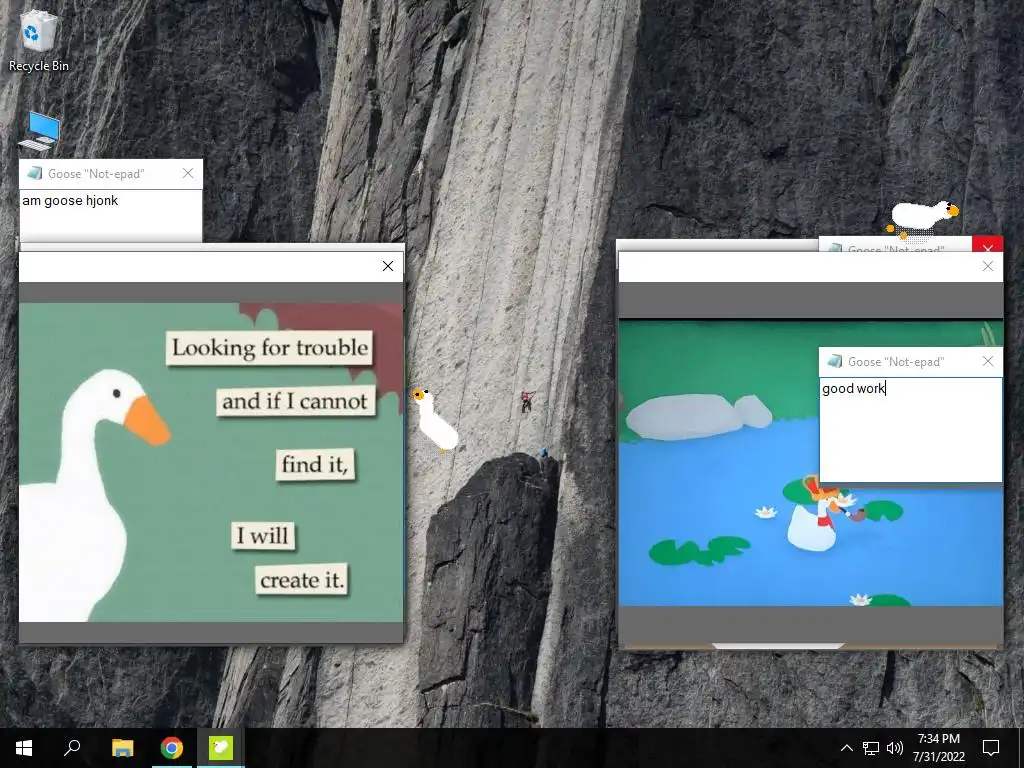Click the 'am goose hjonk' text area
This screenshot has height=768, width=1024.
(110, 216)
